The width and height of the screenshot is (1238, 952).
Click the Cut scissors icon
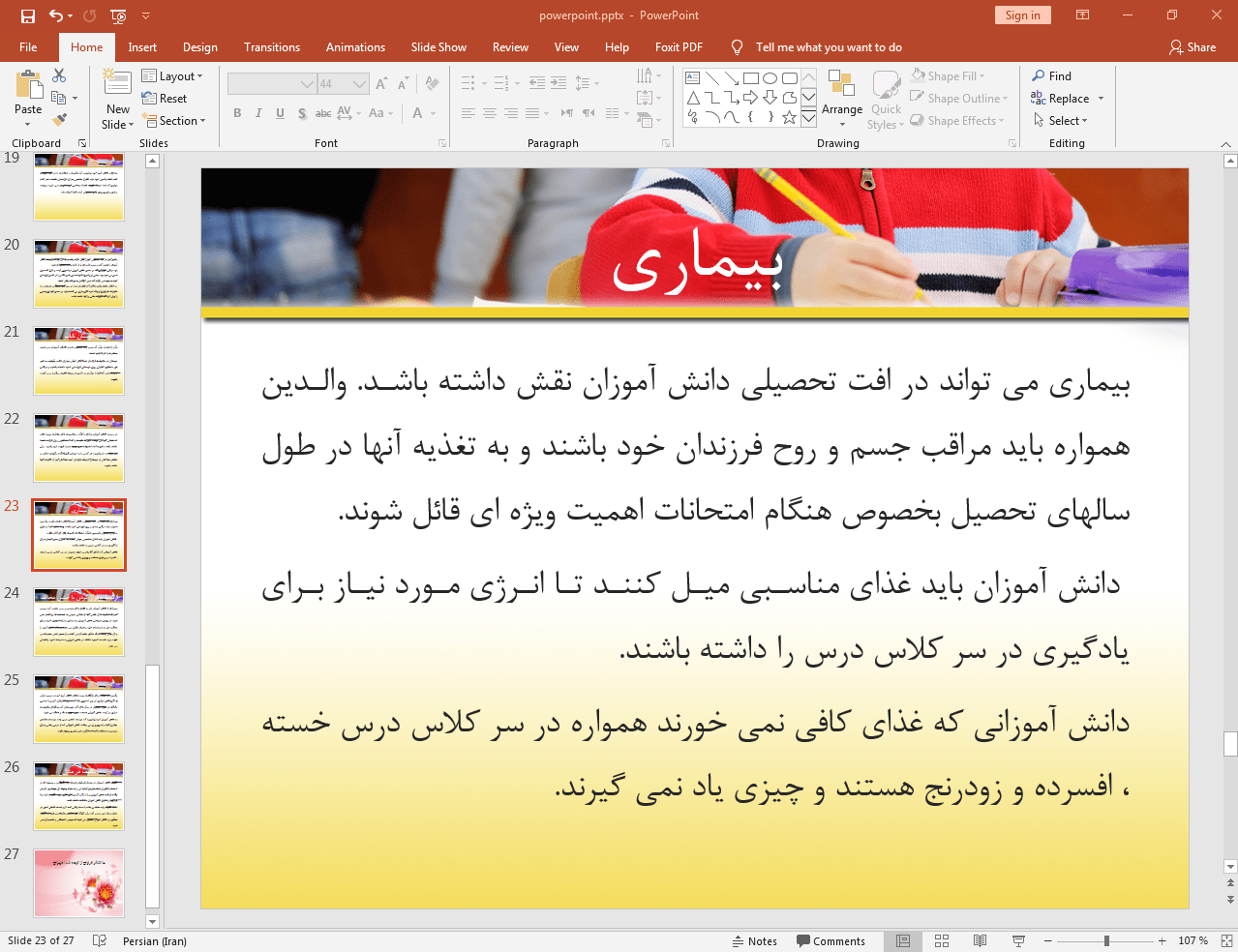tap(59, 75)
